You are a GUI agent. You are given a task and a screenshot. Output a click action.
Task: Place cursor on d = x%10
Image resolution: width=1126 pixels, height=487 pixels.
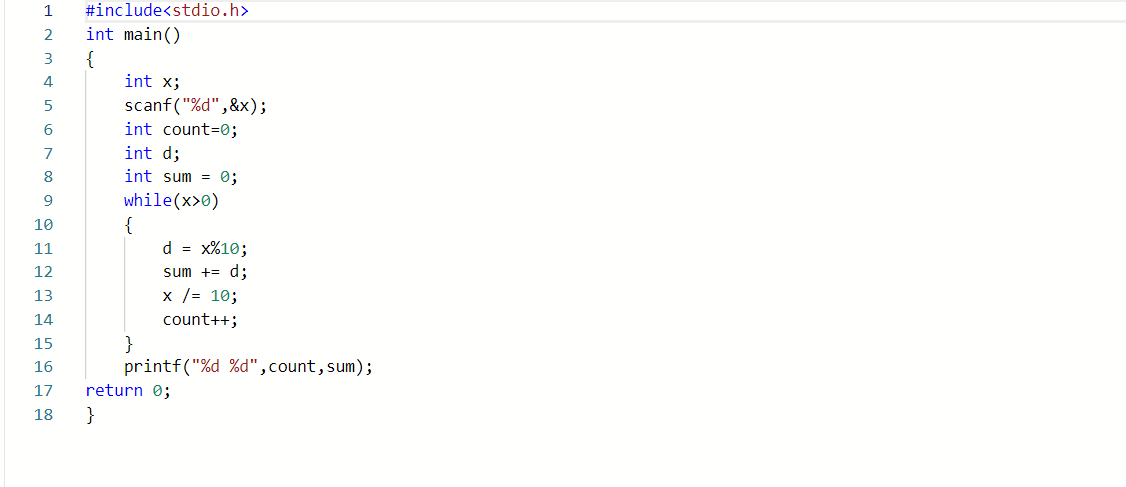coord(205,248)
